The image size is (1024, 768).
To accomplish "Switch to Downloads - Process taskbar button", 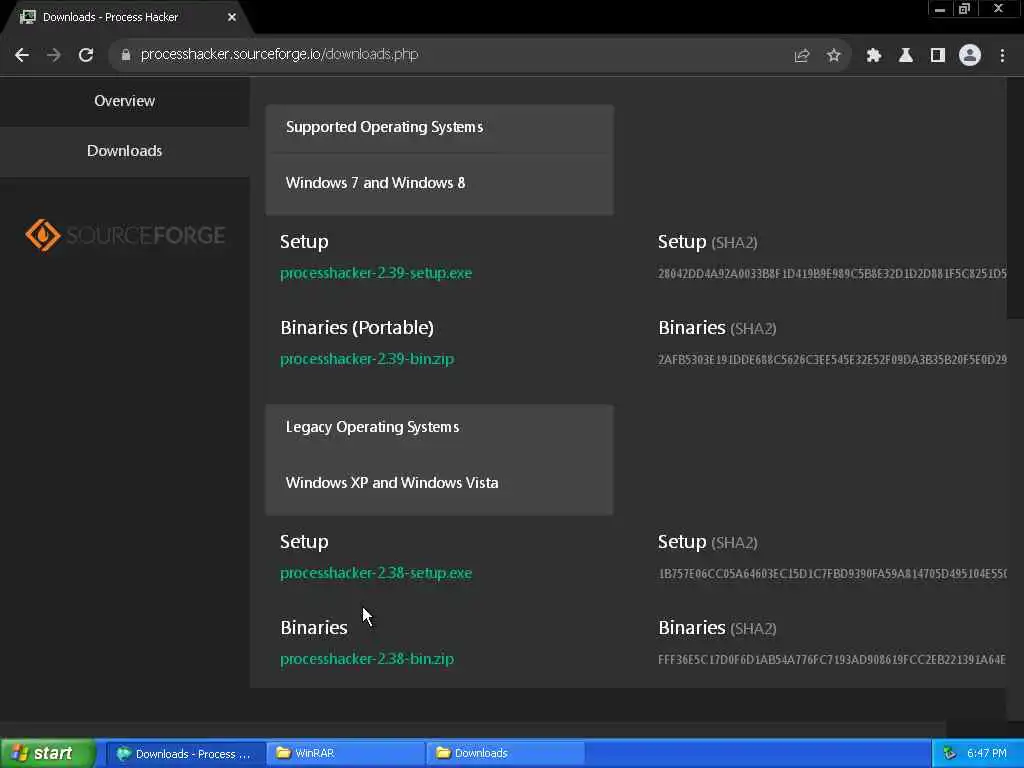I will pyautogui.click(x=185, y=754).
